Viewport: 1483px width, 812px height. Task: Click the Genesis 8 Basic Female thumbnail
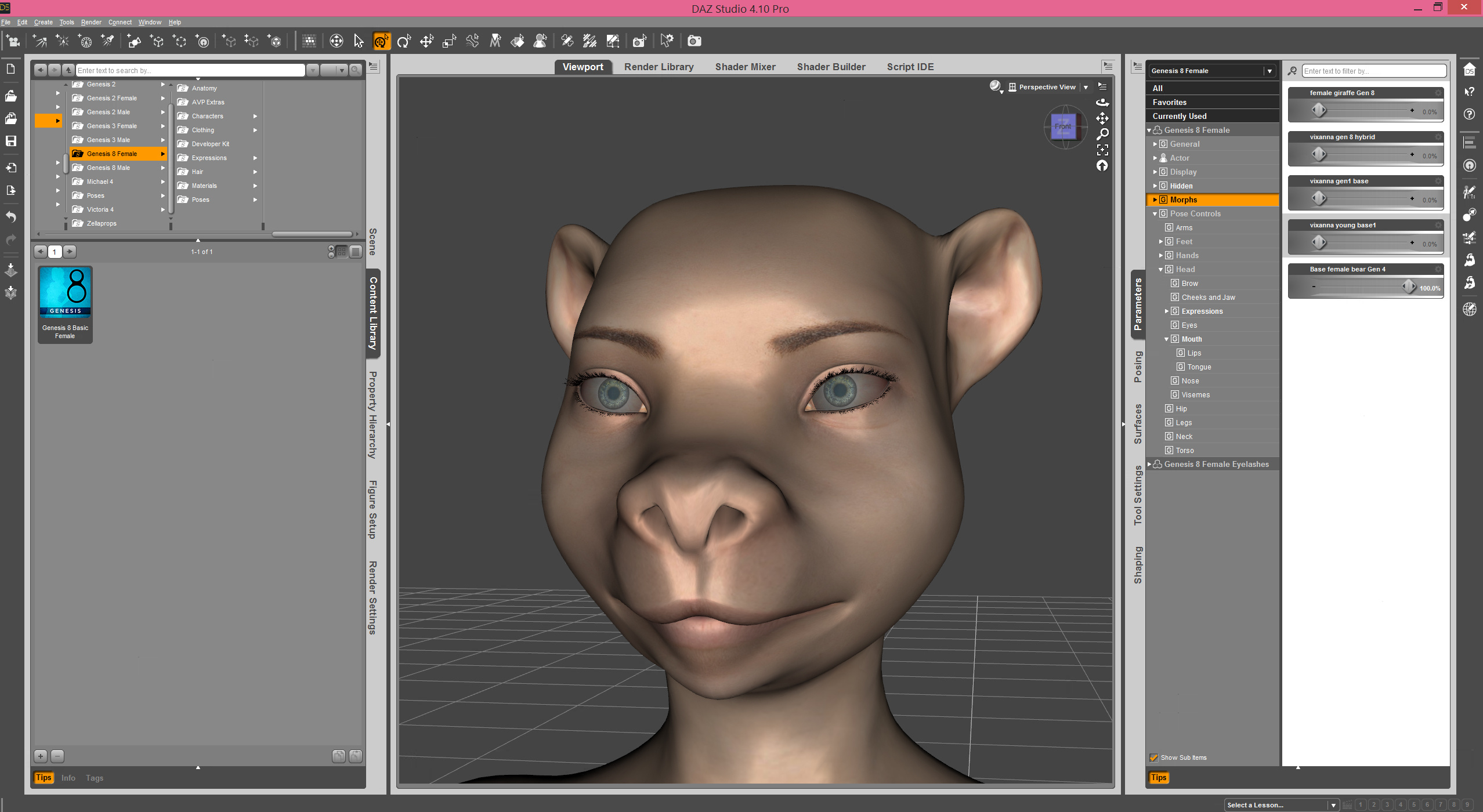pos(65,303)
